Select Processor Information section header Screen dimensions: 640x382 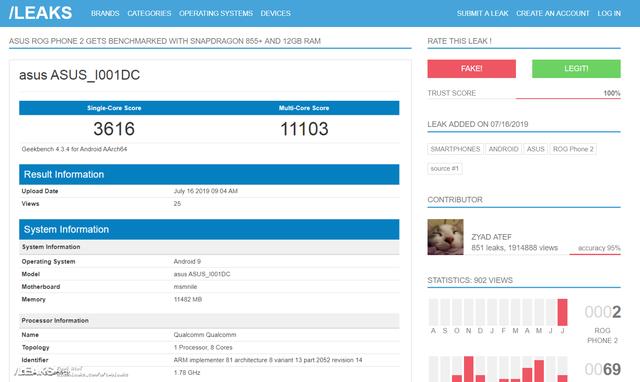(209, 321)
